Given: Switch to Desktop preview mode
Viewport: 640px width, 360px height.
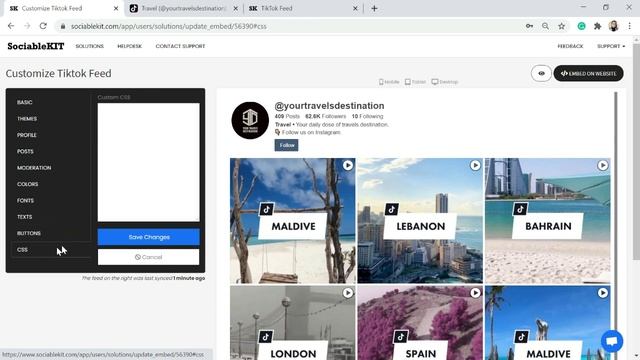Looking at the screenshot, I should click(x=445, y=82).
